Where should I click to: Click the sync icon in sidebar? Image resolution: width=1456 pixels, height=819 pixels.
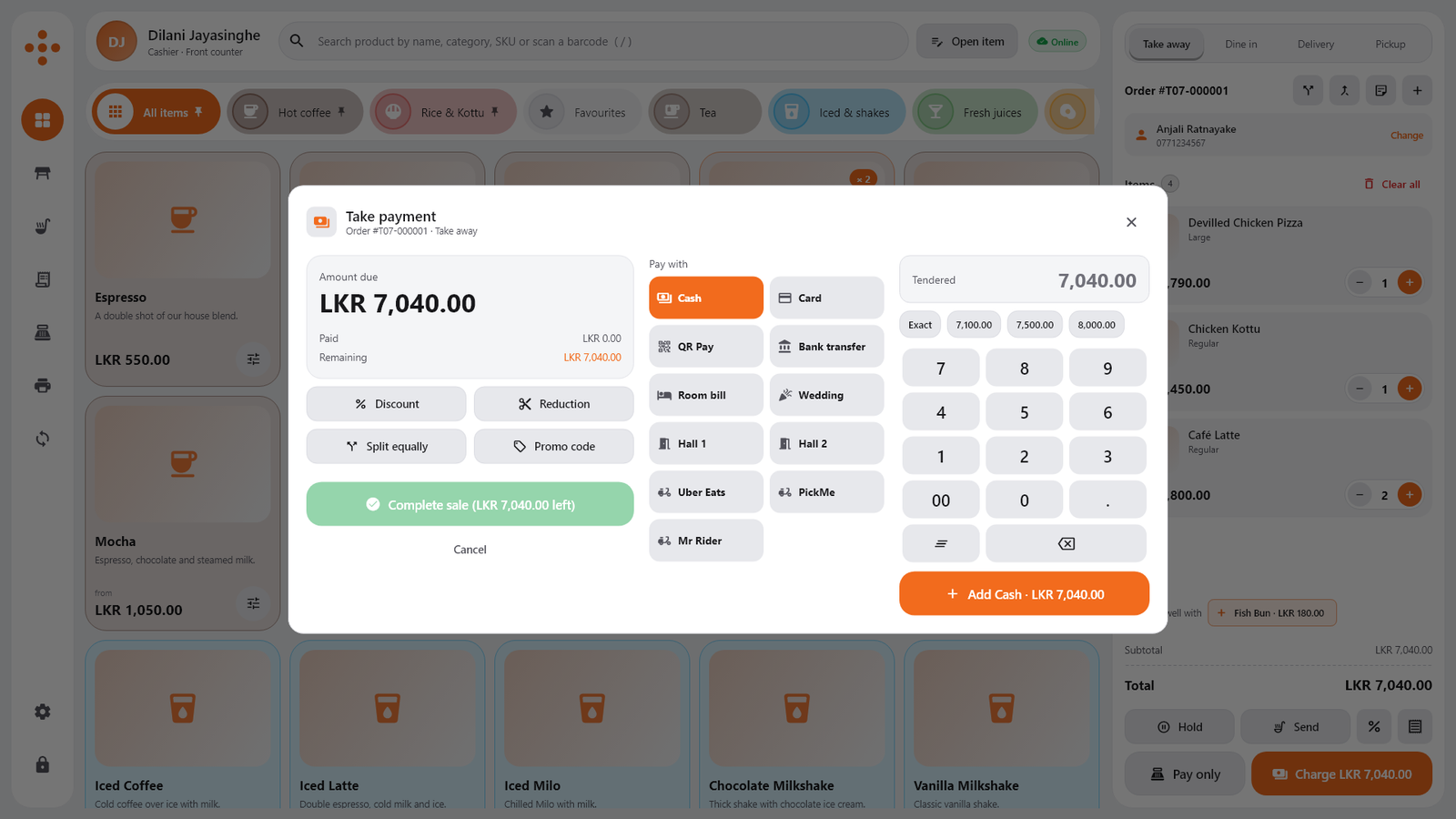click(43, 439)
